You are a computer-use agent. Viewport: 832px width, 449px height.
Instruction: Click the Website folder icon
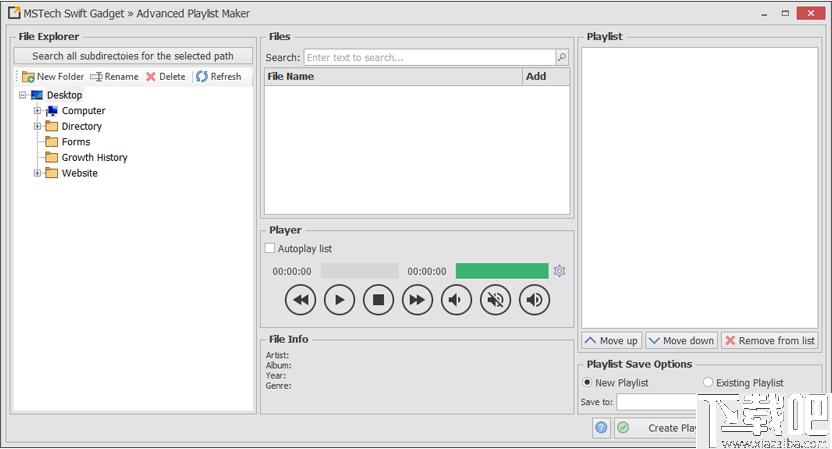coord(51,173)
